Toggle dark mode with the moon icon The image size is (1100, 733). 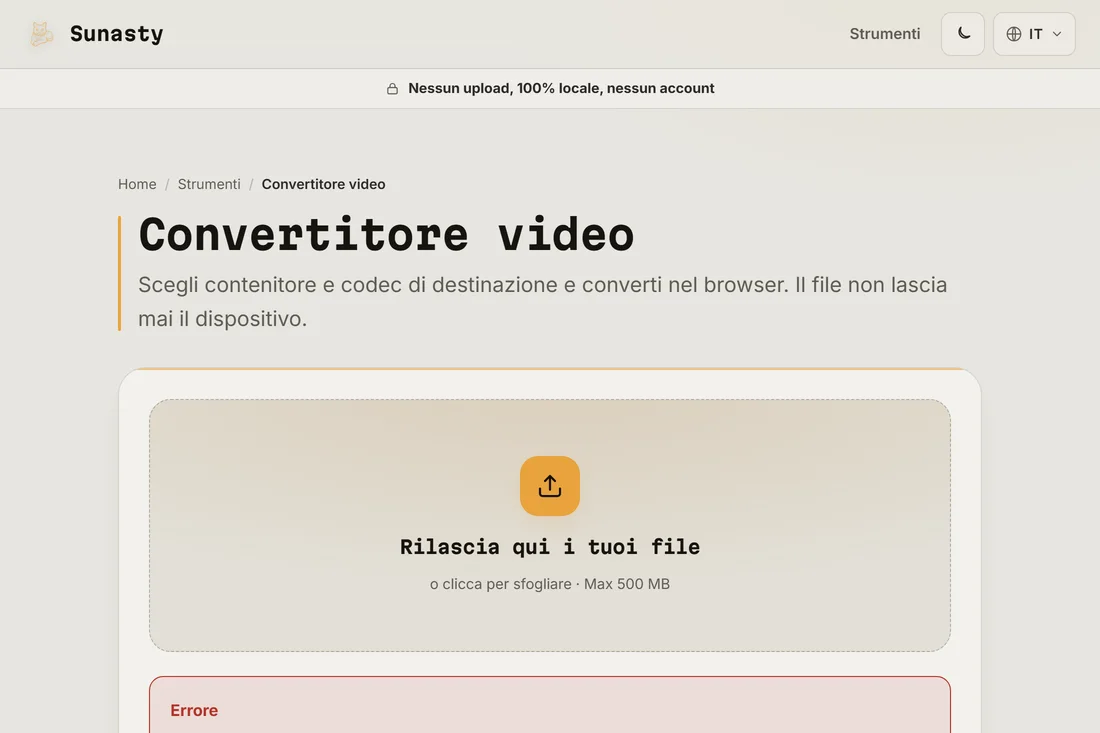click(x=962, y=34)
